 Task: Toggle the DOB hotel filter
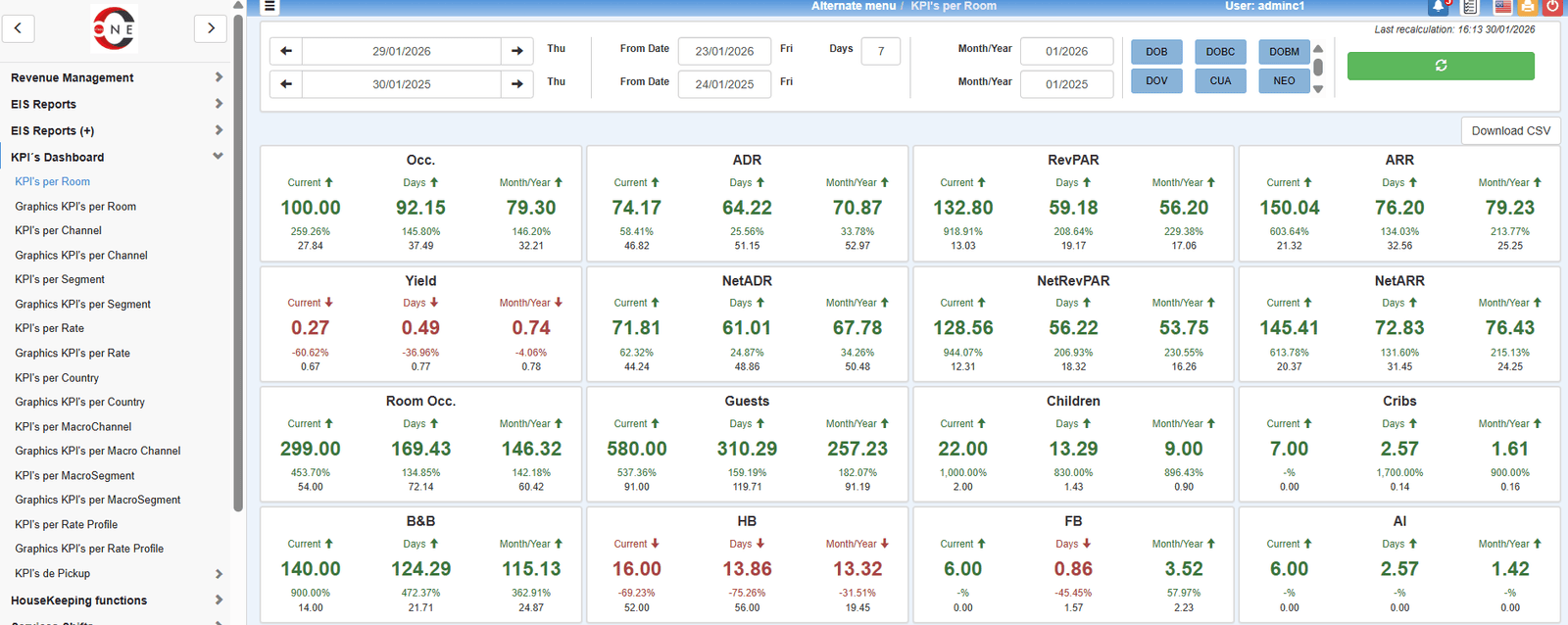click(1156, 52)
